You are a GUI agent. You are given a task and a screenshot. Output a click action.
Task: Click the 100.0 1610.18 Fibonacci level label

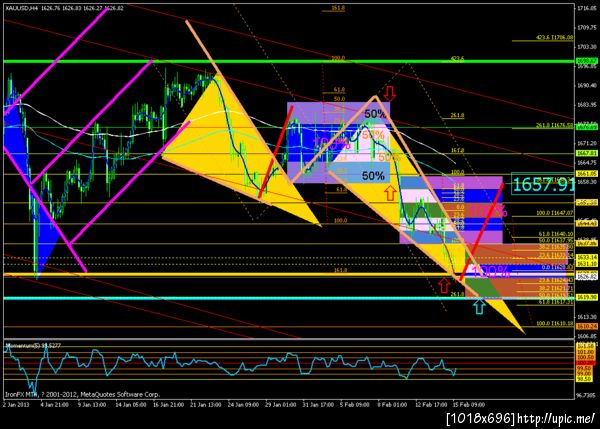click(554, 323)
